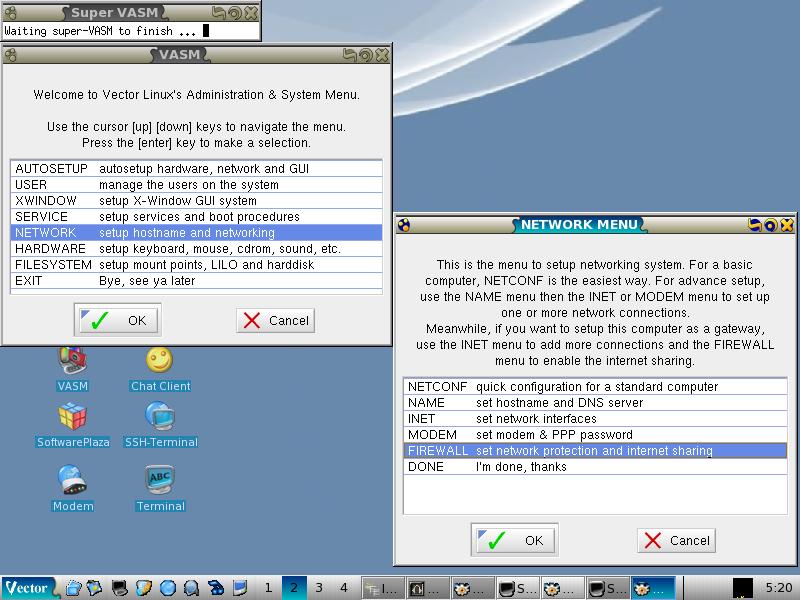
Task: Choose the FILESYSTEM entry in VASM
Action: click(196, 265)
